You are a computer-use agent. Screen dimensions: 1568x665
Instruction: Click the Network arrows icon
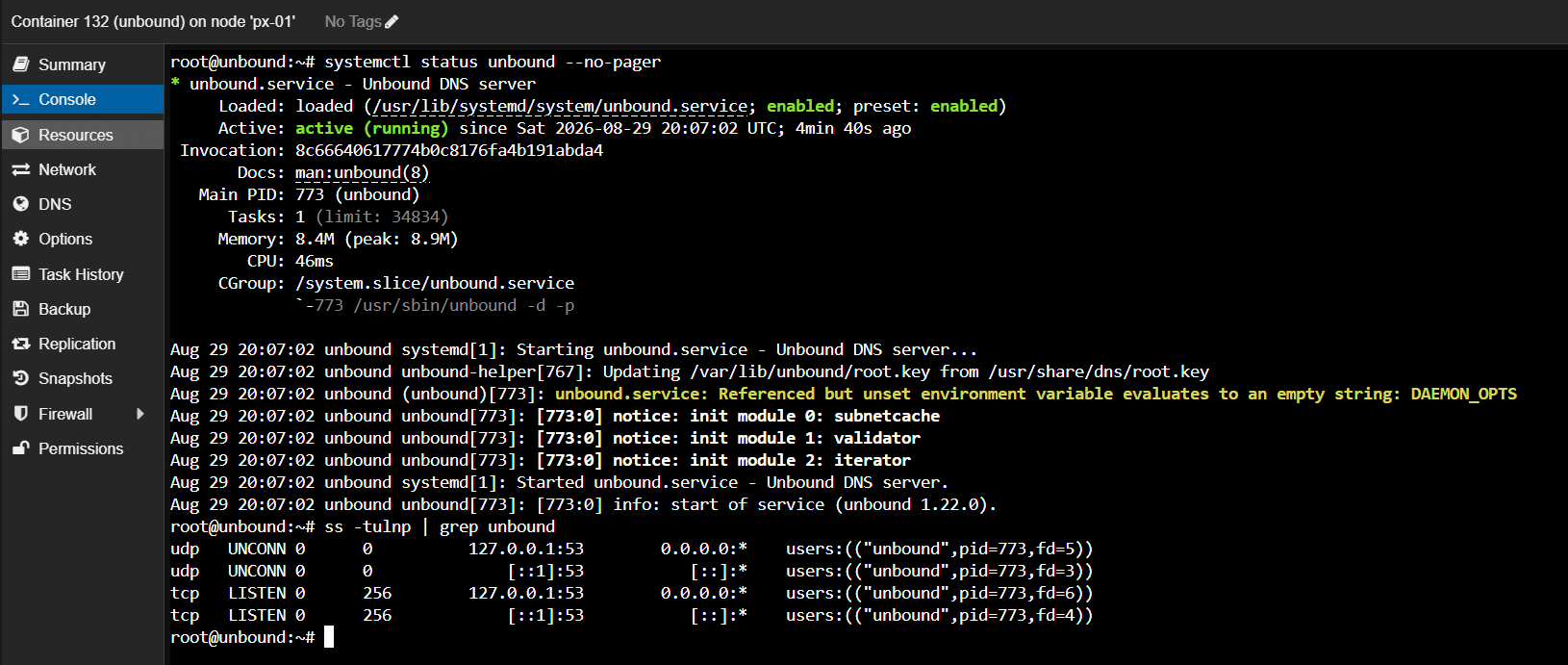tap(20, 169)
